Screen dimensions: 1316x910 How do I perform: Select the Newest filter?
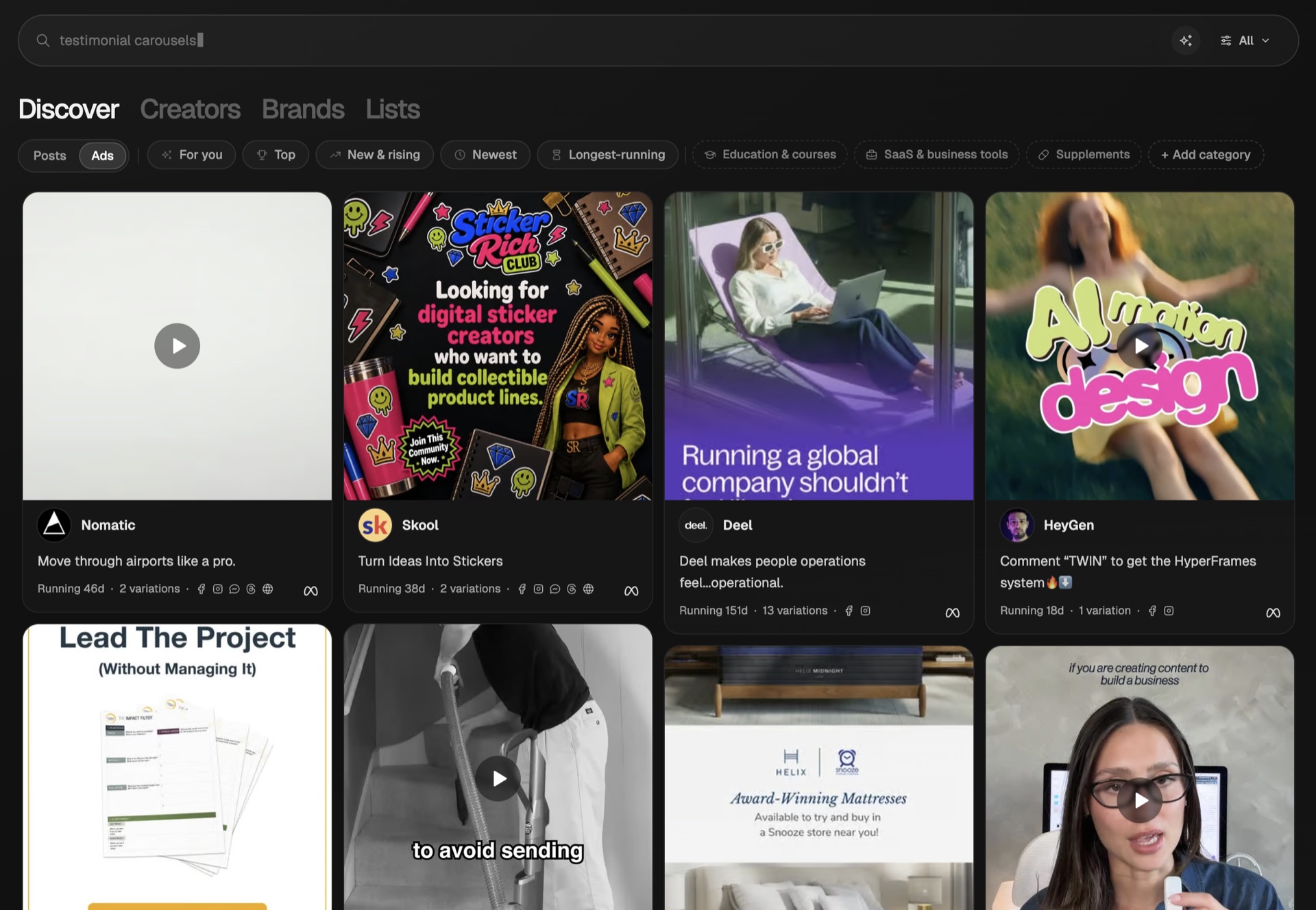point(485,155)
